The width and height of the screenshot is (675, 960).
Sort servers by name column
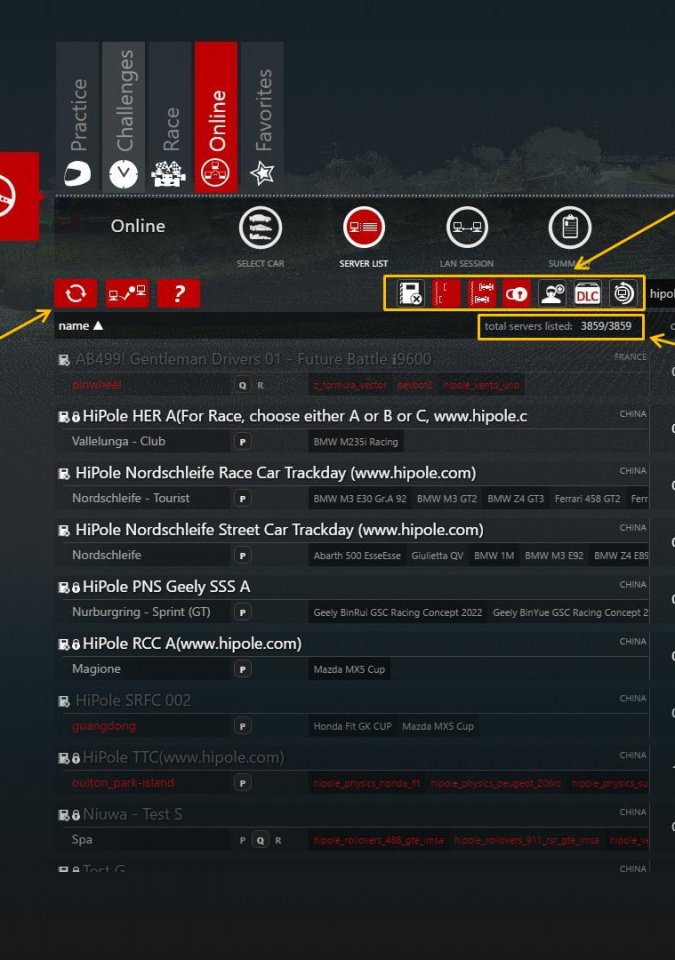(x=80, y=326)
